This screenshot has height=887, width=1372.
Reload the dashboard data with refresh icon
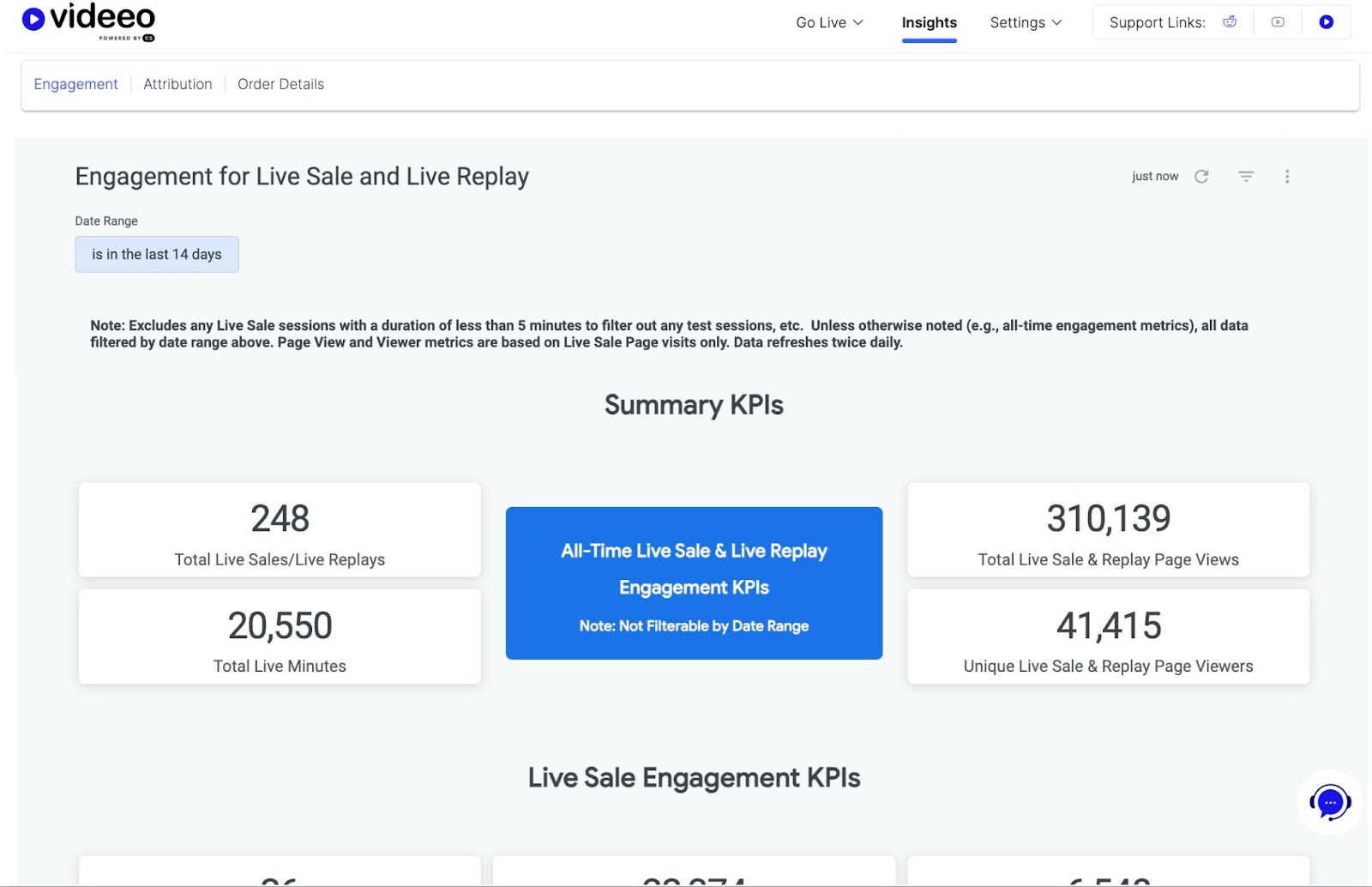1201,177
